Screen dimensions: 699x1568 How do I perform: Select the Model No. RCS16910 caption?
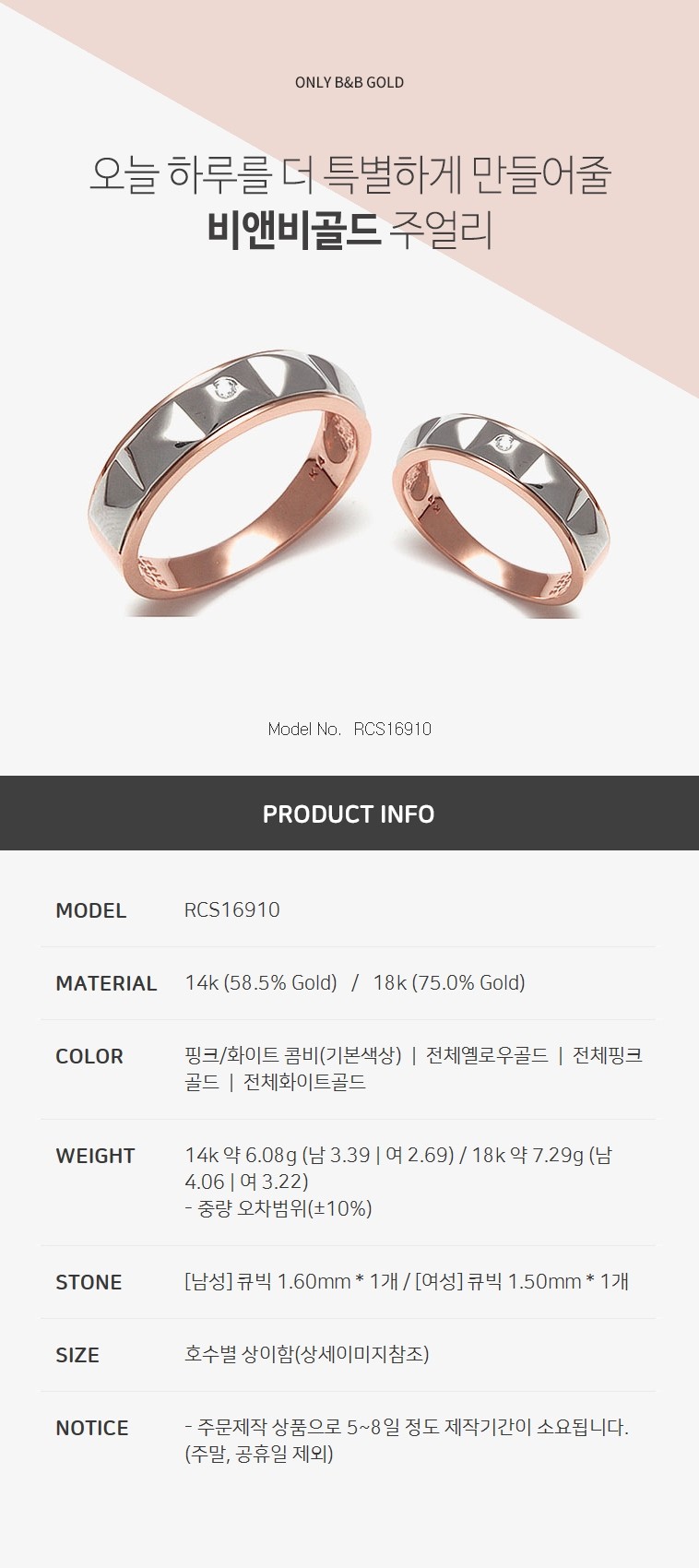pos(349,729)
